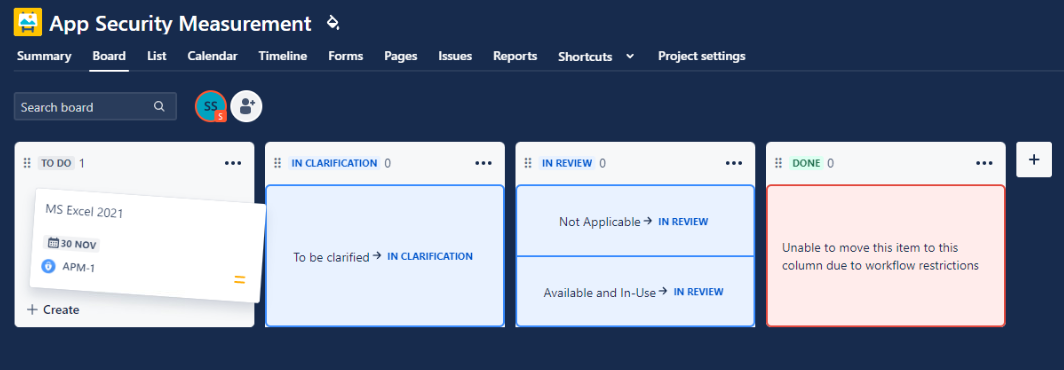Open the MS Excel 2021 card
The image size is (1064, 370).
coord(147,245)
